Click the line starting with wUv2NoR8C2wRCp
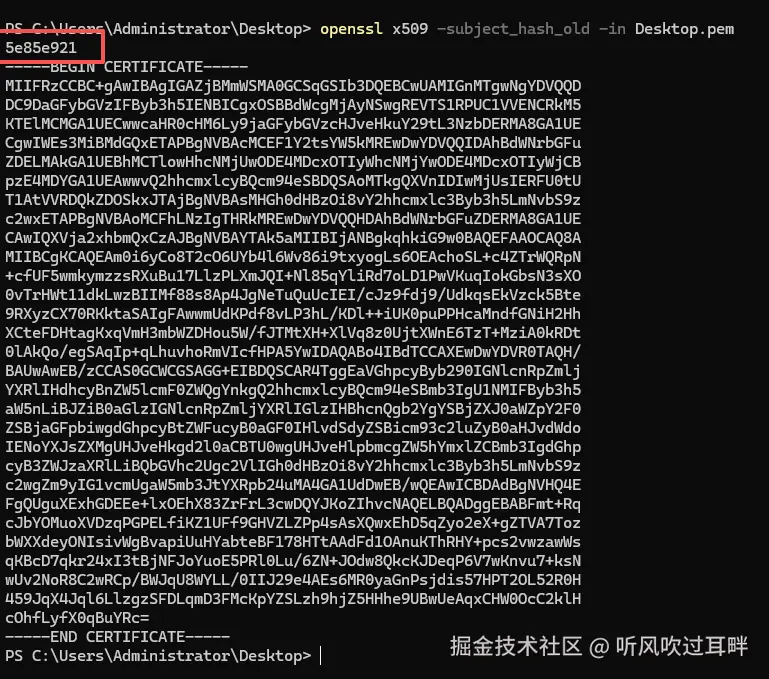 coord(293,580)
